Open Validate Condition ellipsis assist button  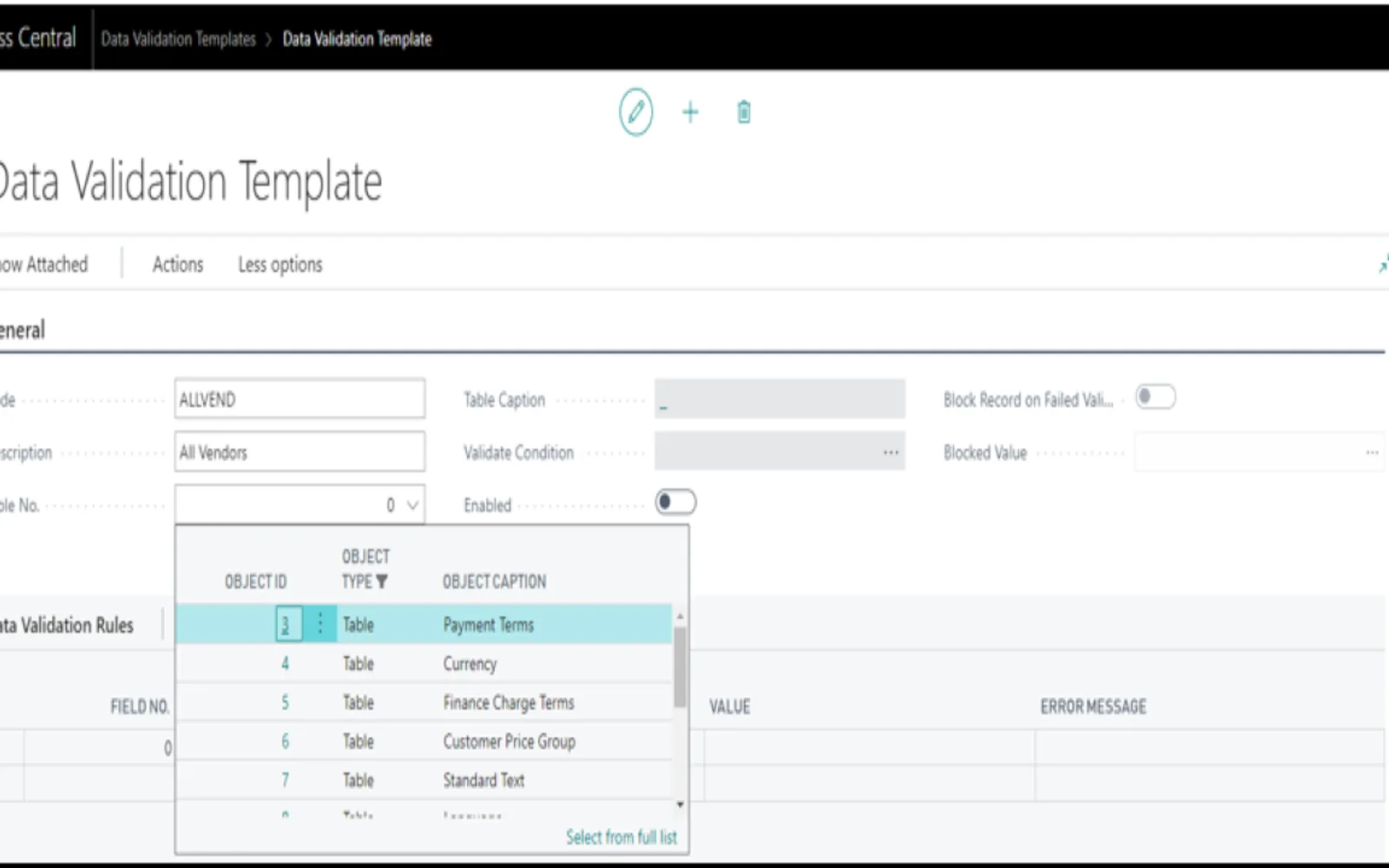click(x=891, y=452)
